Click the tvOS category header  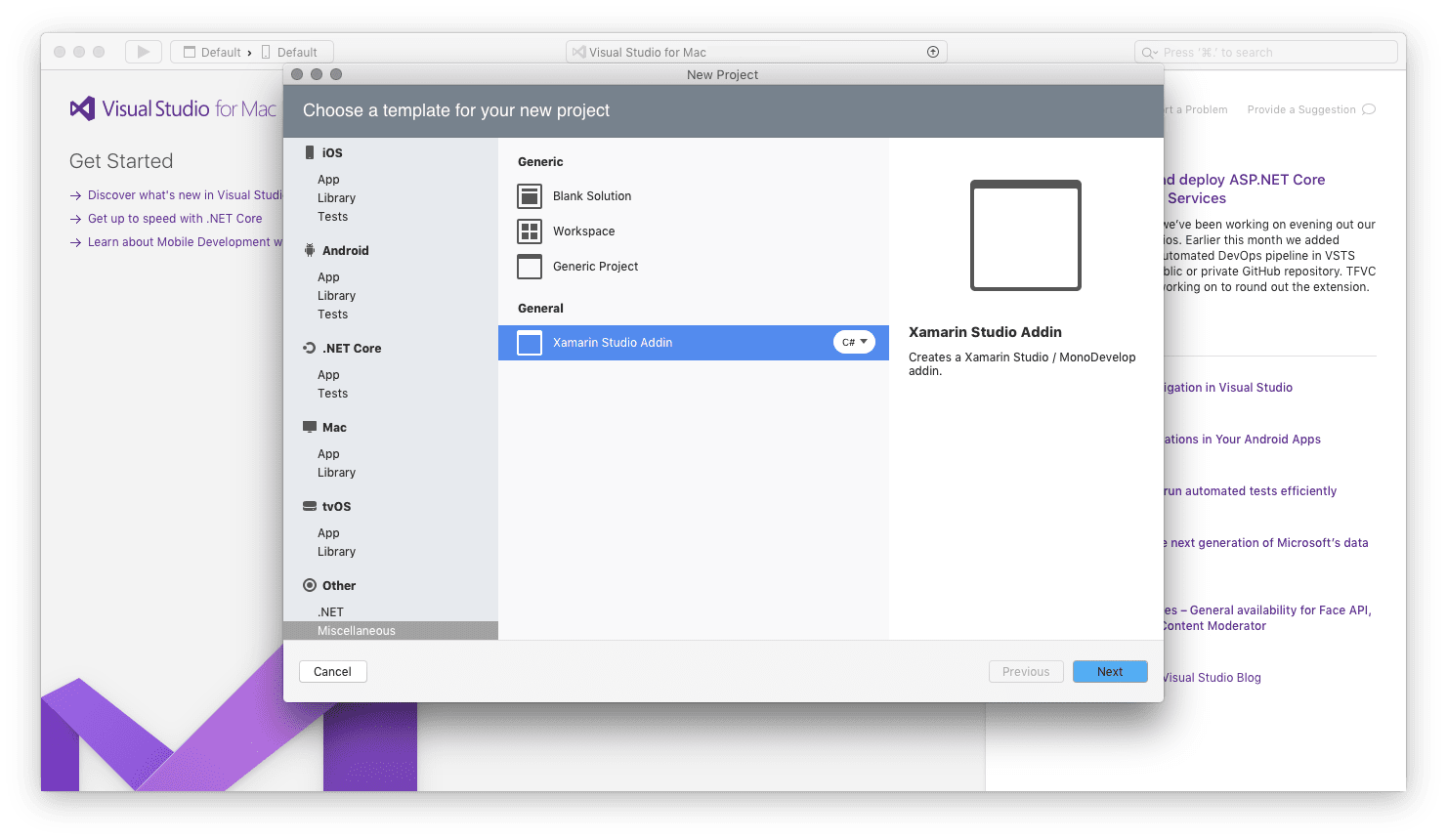(336, 507)
